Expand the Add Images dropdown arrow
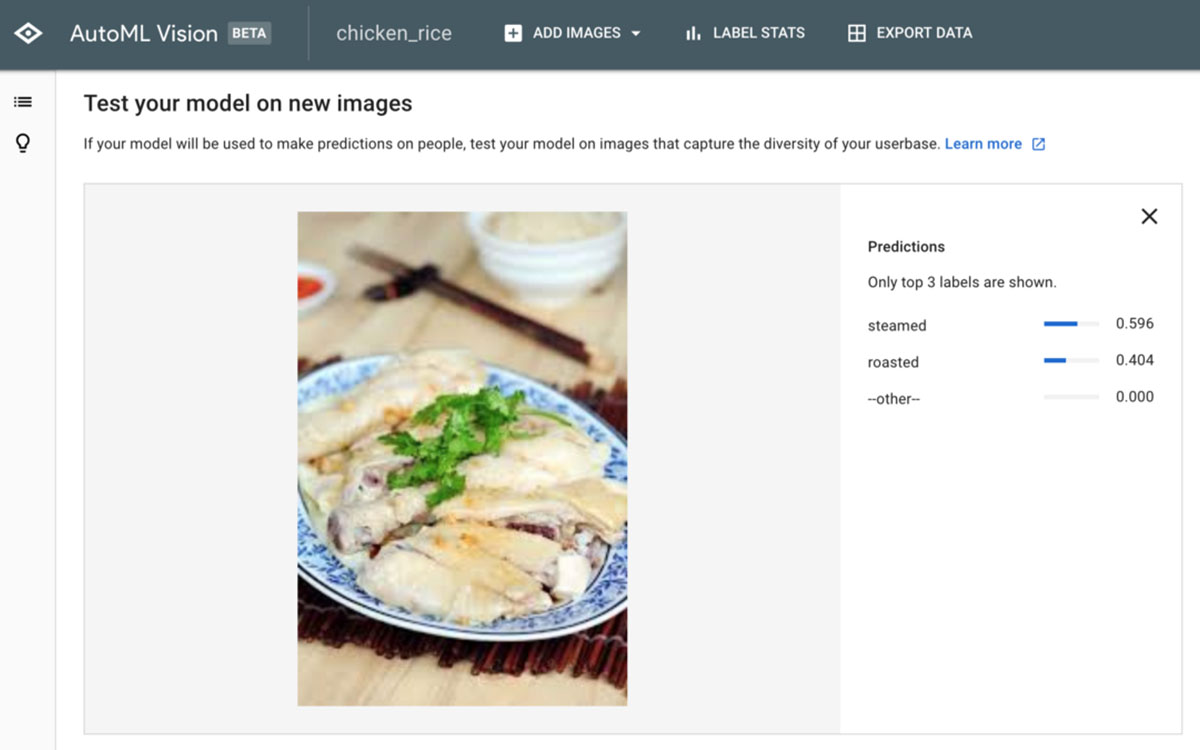The height and width of the screenshot is (750, 1200). 636,33
